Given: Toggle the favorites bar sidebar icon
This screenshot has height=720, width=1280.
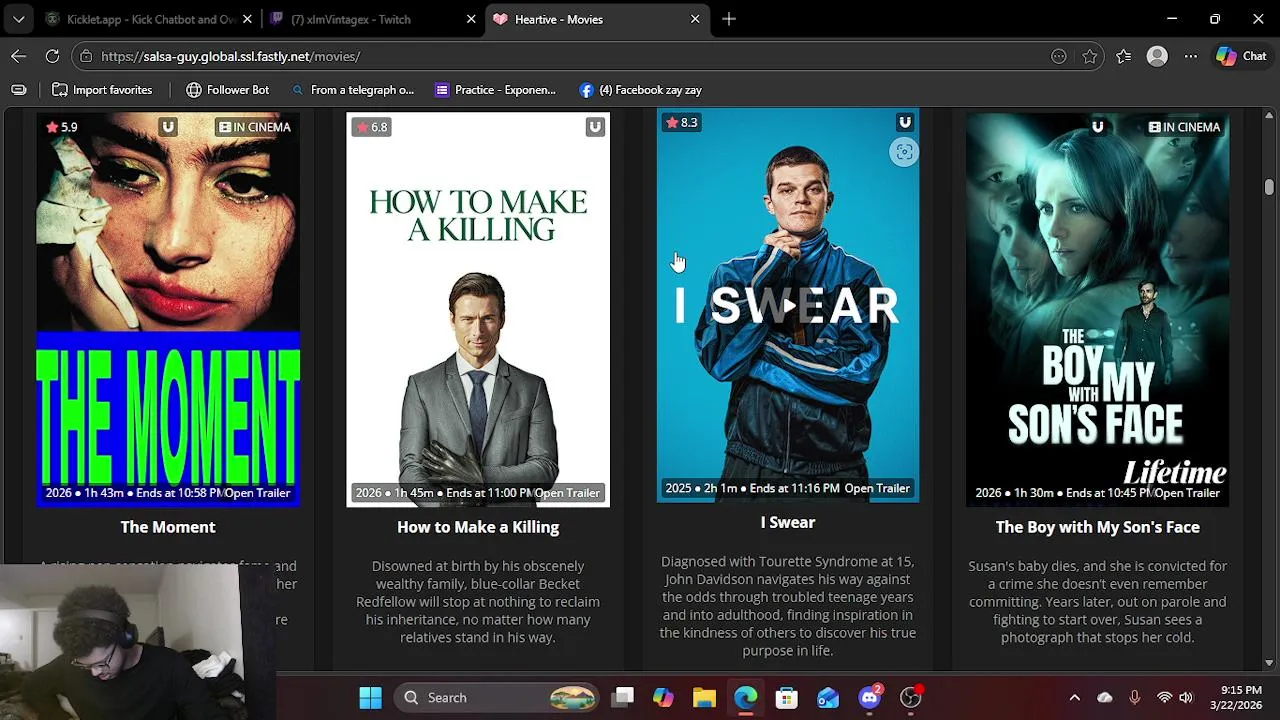Looking at the screenshot, I should click(x=18, y=90).
